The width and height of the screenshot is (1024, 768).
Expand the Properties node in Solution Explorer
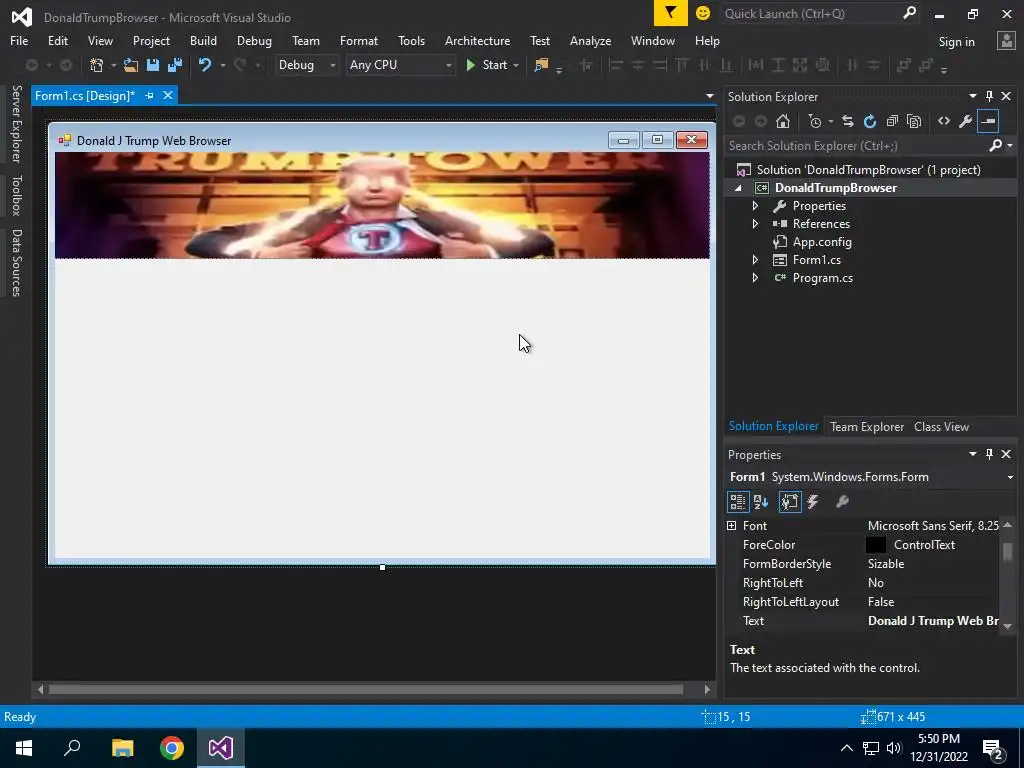pos(756,206)
